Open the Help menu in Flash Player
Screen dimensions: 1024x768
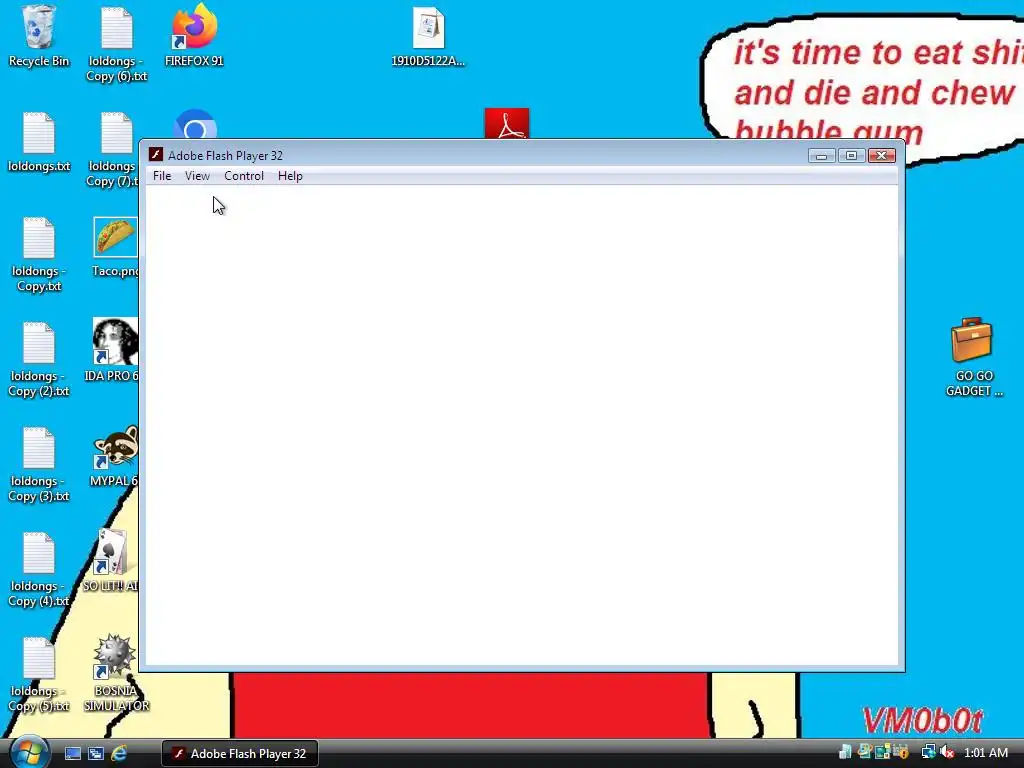click(290, 176)
